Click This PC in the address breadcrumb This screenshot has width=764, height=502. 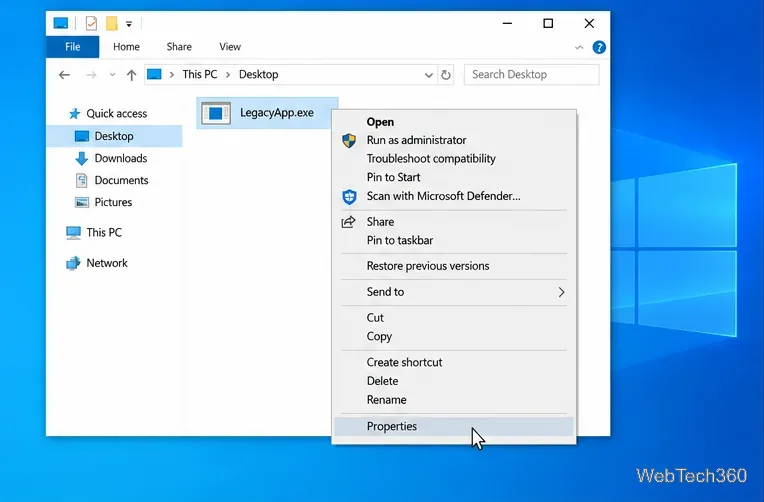pyautogui.click(x=200, y=74)
